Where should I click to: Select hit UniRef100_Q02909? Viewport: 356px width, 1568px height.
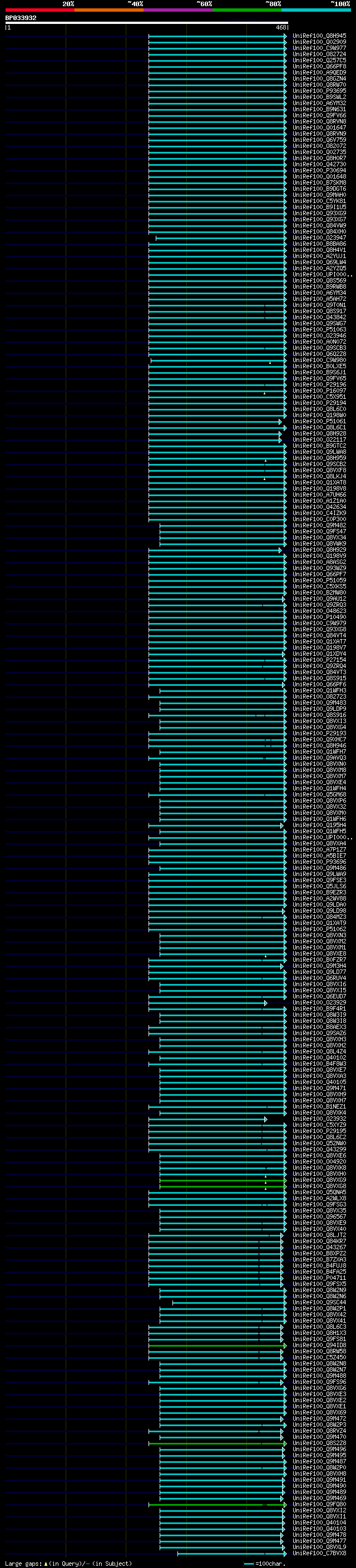(x=319, y=42)
